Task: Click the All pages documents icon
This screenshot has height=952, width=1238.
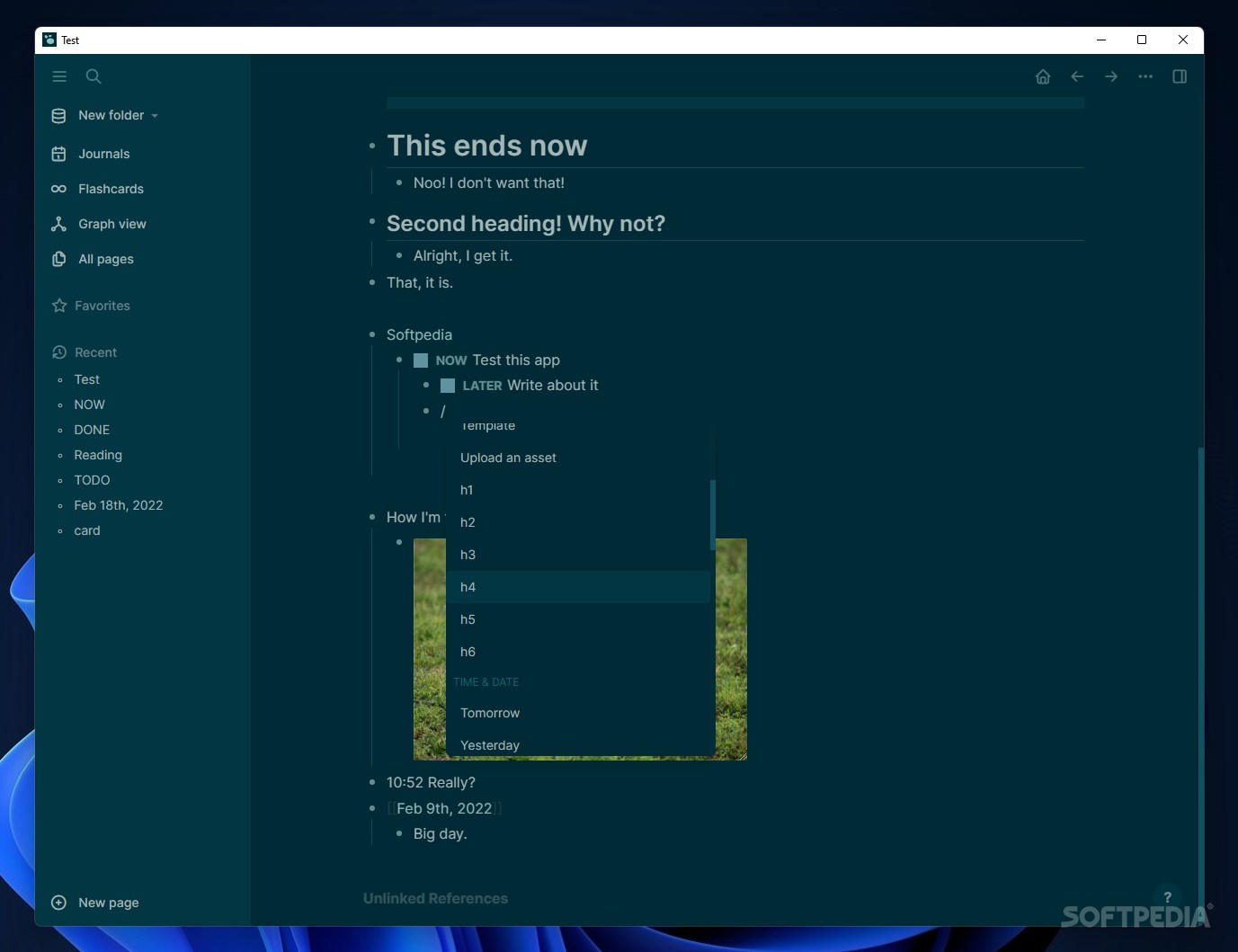Action: pos(59,259)
